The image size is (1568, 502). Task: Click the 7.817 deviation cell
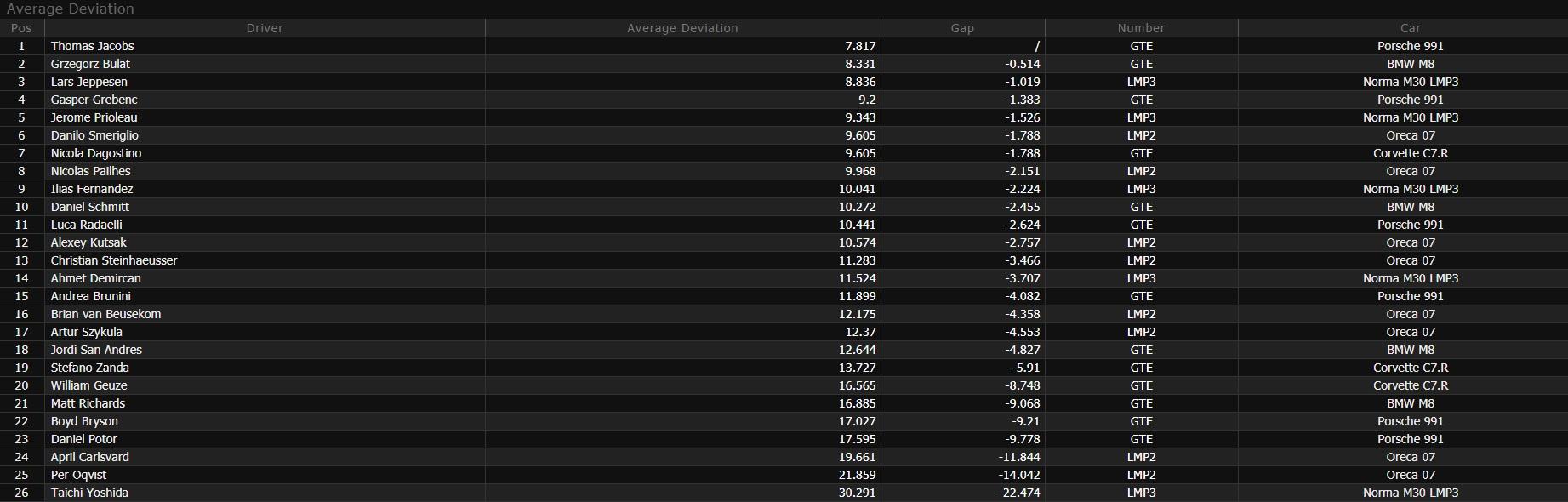860,46
